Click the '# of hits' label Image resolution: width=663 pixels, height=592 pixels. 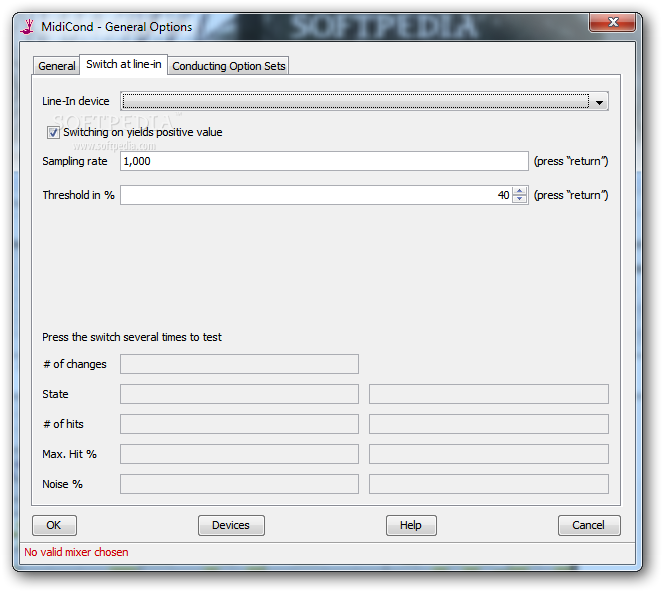pos(63,424)
